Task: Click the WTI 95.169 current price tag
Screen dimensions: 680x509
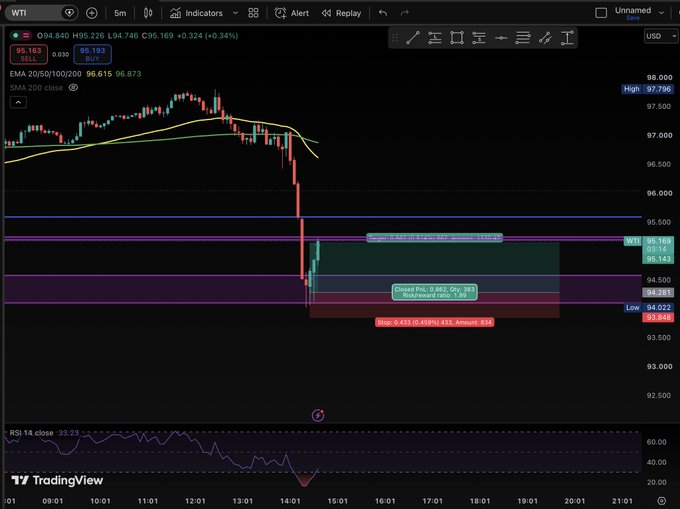Action: tap(649, 241)
